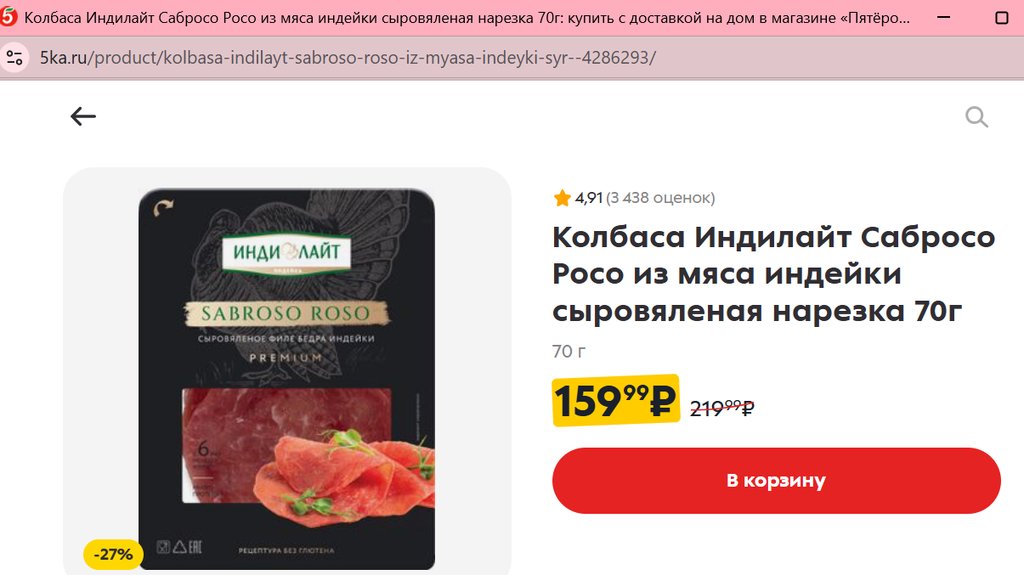This screenshot has width=1024, height=575.
Task: Click the 4,91 rating value
Action: pos(588,197)
